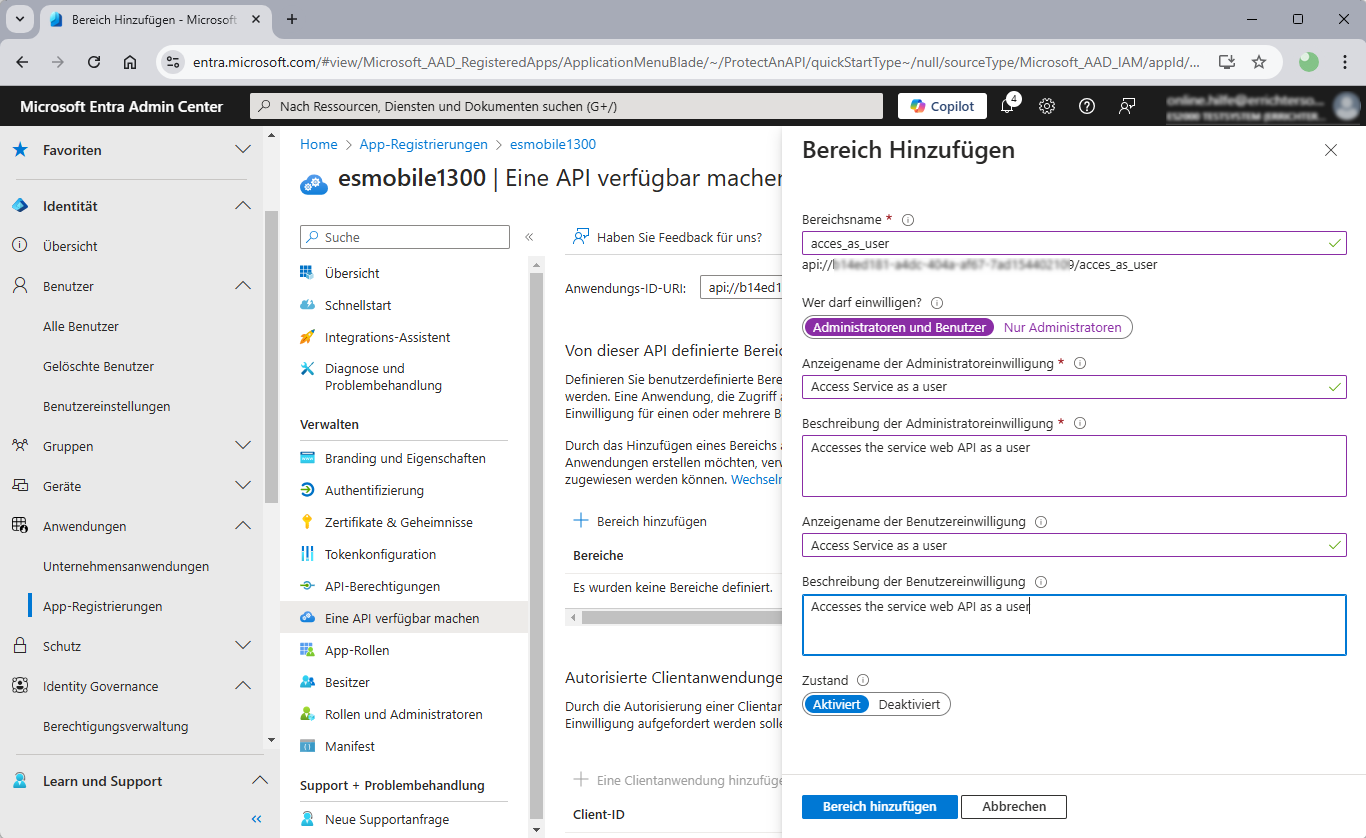Viewport: 1366px width, 838px height.
Task: Open Manifest
Action: (350, 746)
